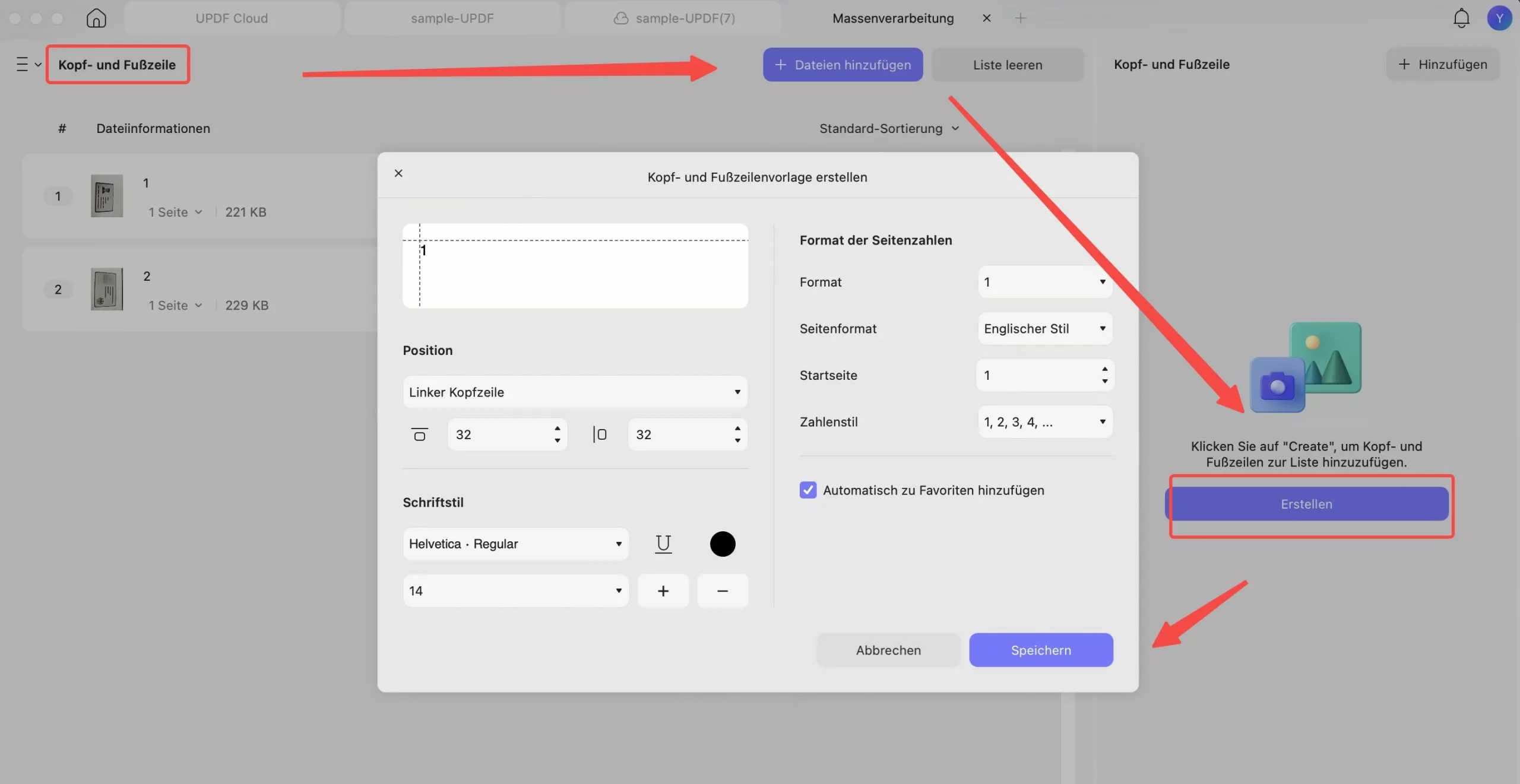Expand page selector for file 2
Viewport: 1520px width, 784px height.
click(x=175, y=305)
